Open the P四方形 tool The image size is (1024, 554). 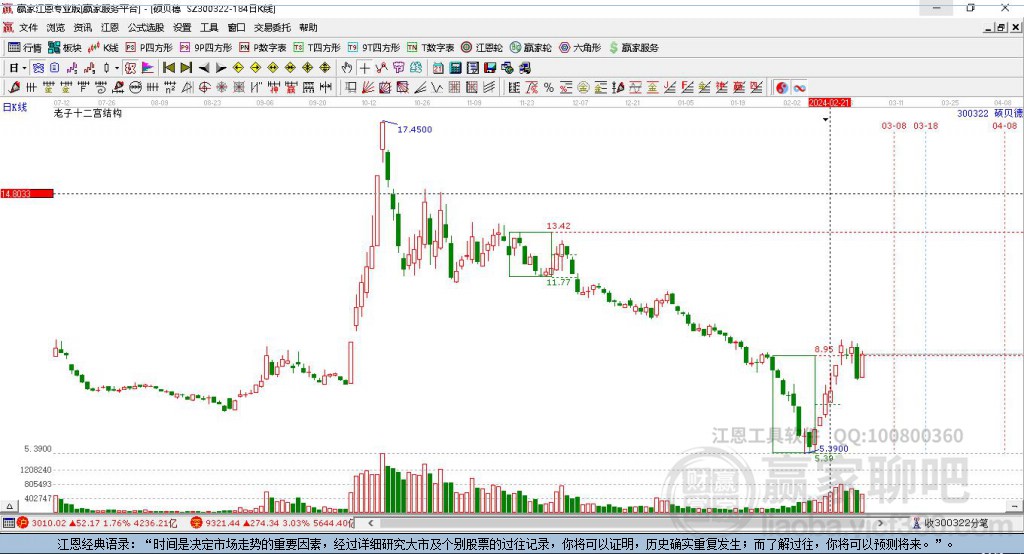pyautogui.click(x=149, y=48)
